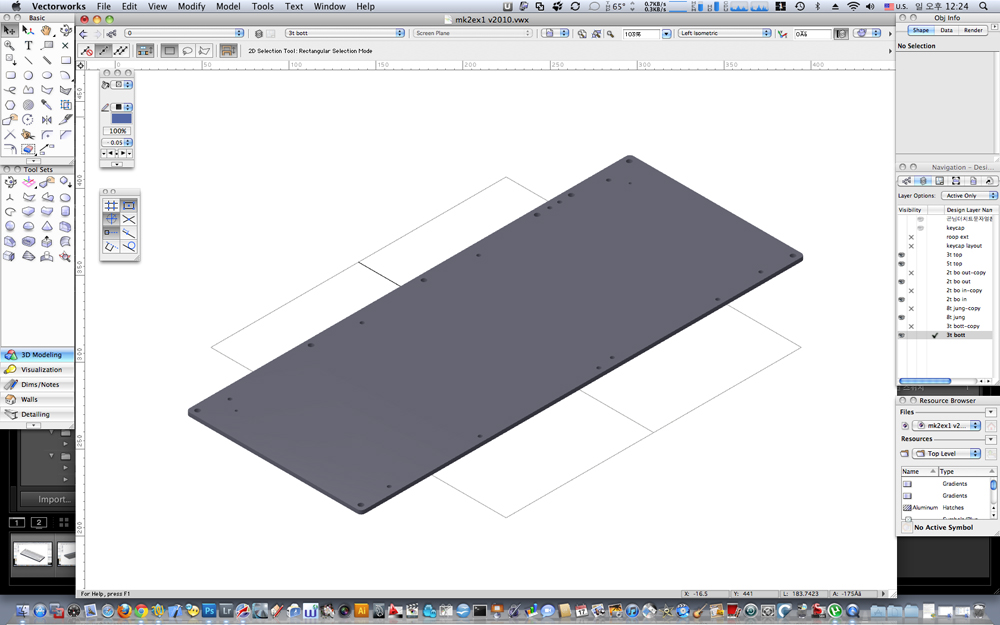The height and width of the screenshot is (625, 1000).
Task: Select the Rounded Rectangle tool
Action: click(10, 75)
